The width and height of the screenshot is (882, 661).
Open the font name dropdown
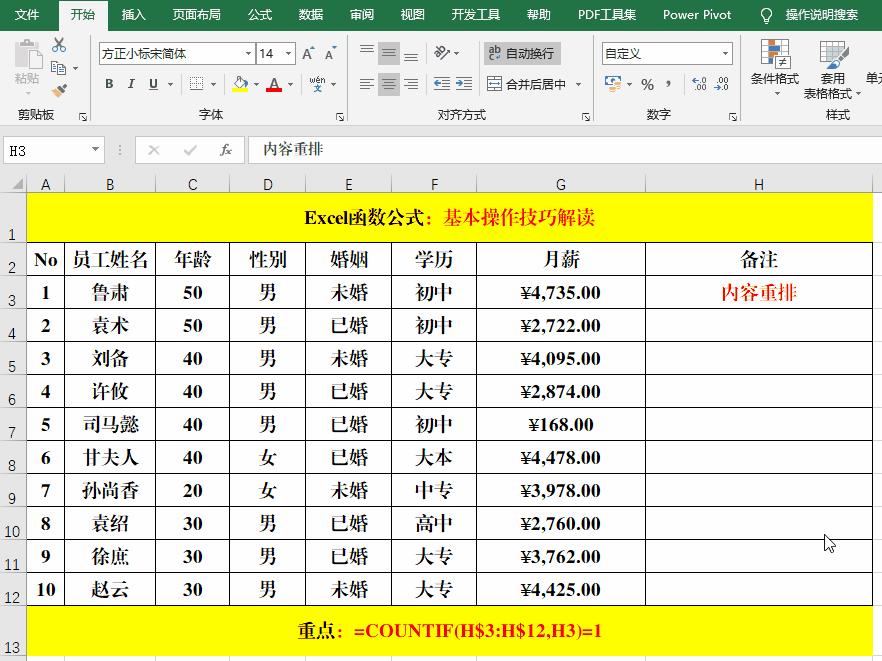click(248, 53)
